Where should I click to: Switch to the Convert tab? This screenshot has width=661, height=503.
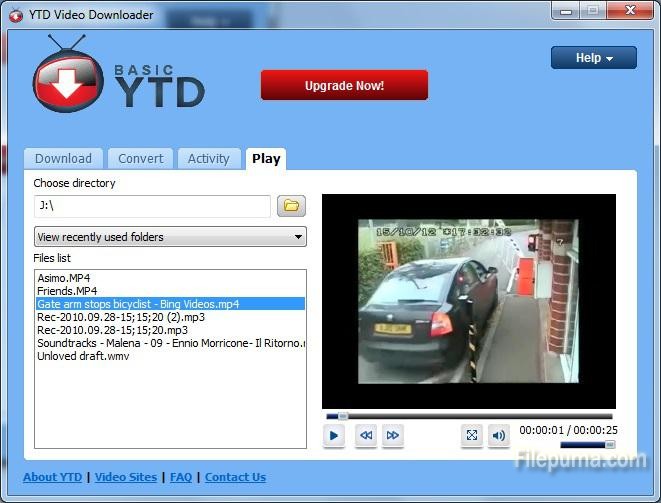pyautogui.click(x=141, y=159)
